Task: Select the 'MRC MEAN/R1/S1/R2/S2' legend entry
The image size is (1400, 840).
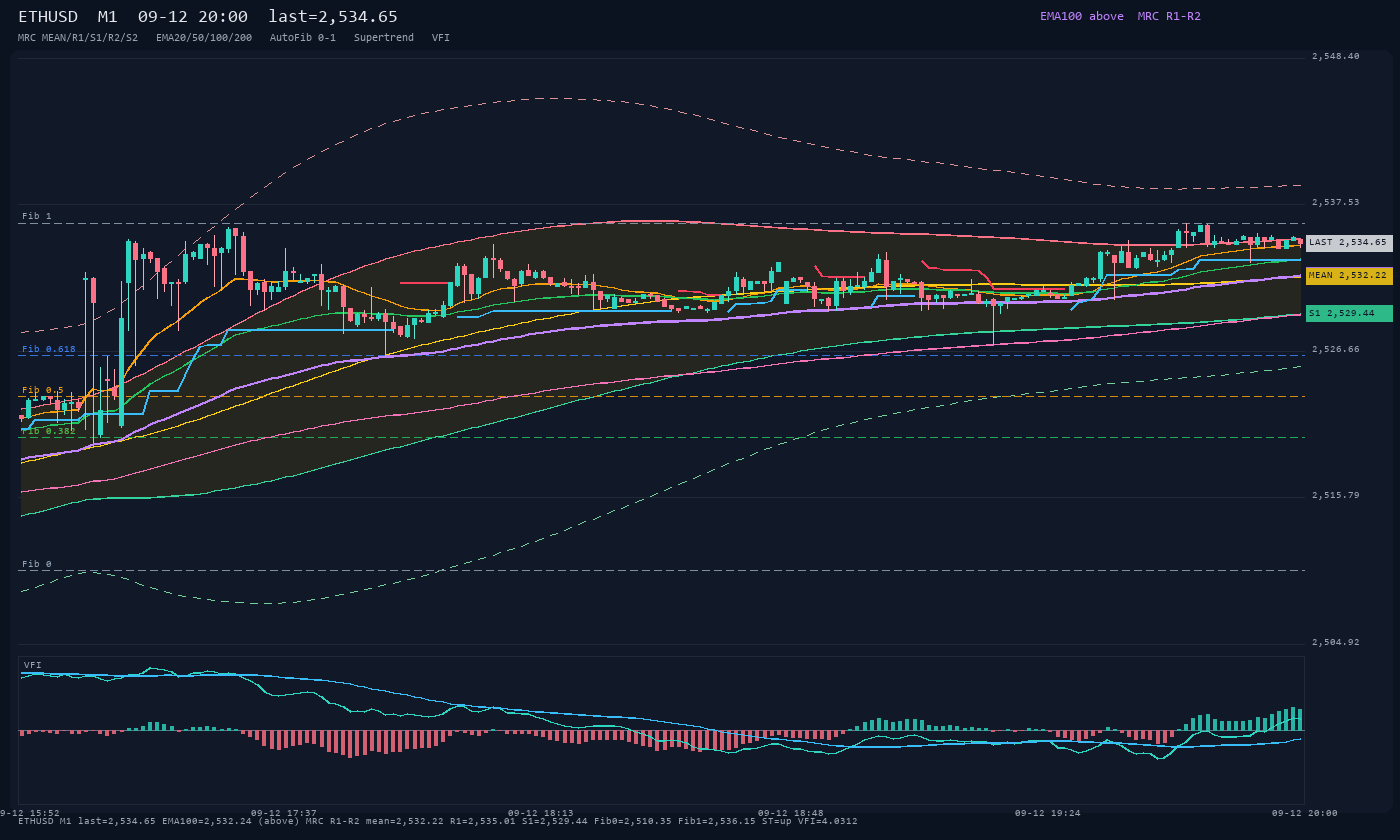Action: pos(78,38)
